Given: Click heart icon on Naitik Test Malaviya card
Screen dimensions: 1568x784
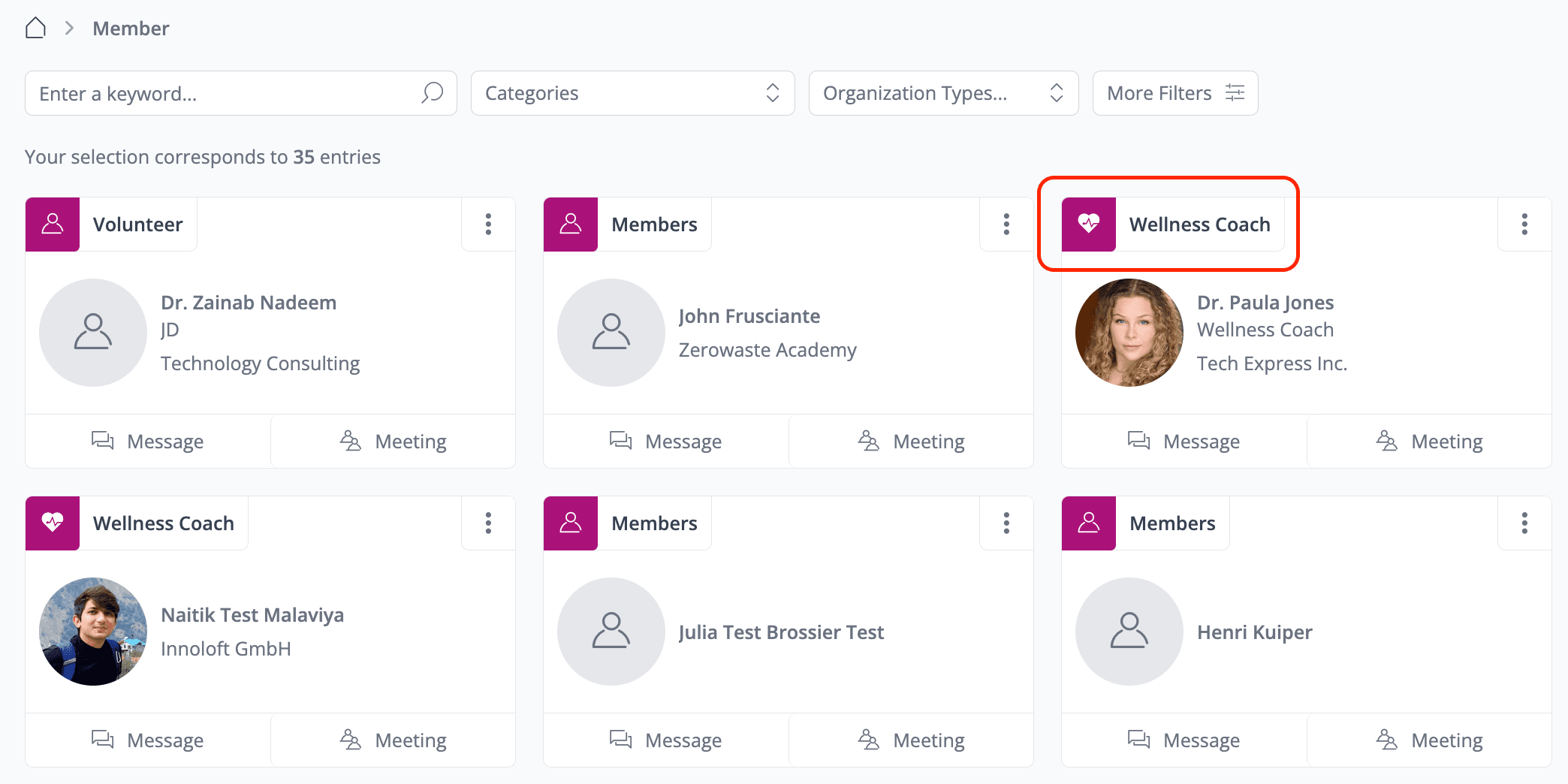Looking at the screenshot, I should (x=53, y=523).
